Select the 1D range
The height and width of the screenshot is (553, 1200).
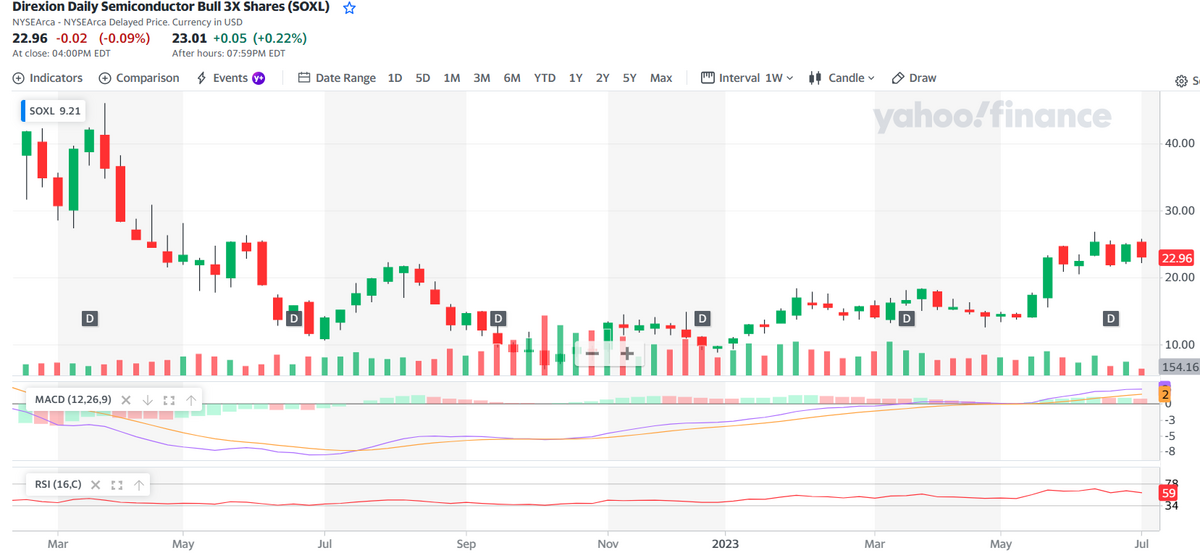(395, 78)
